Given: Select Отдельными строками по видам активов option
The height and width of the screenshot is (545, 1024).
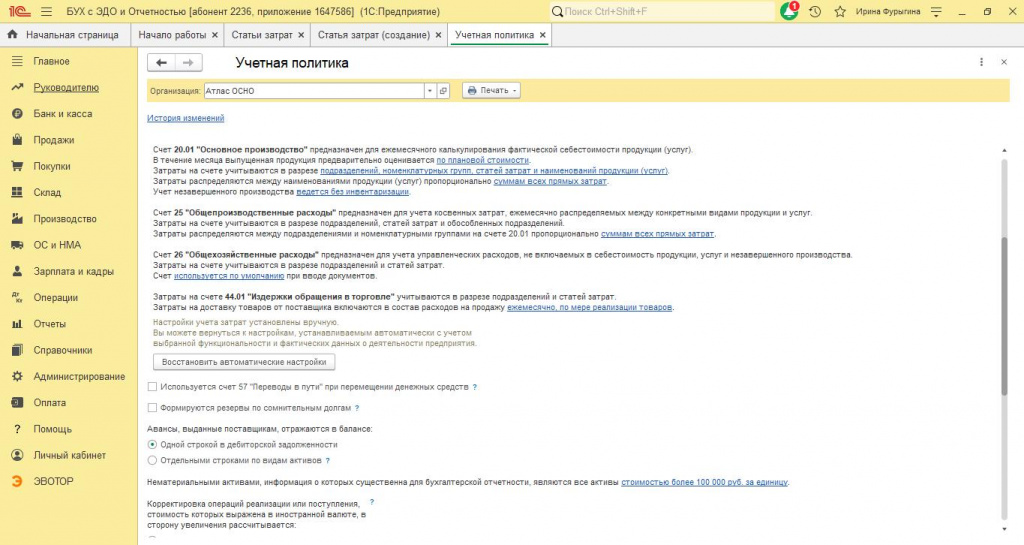Looking at the screenshot, I should tap(152, 460).
